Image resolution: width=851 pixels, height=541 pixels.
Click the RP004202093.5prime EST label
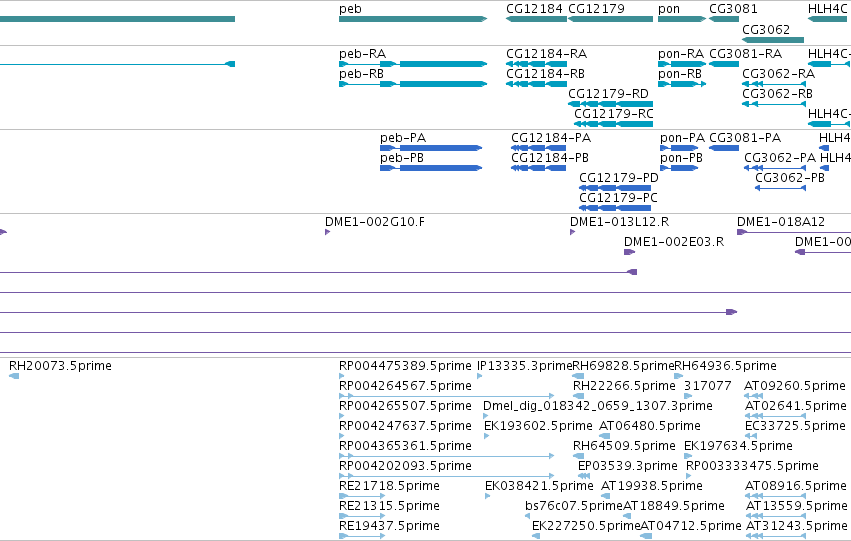(x=405, y=466)
